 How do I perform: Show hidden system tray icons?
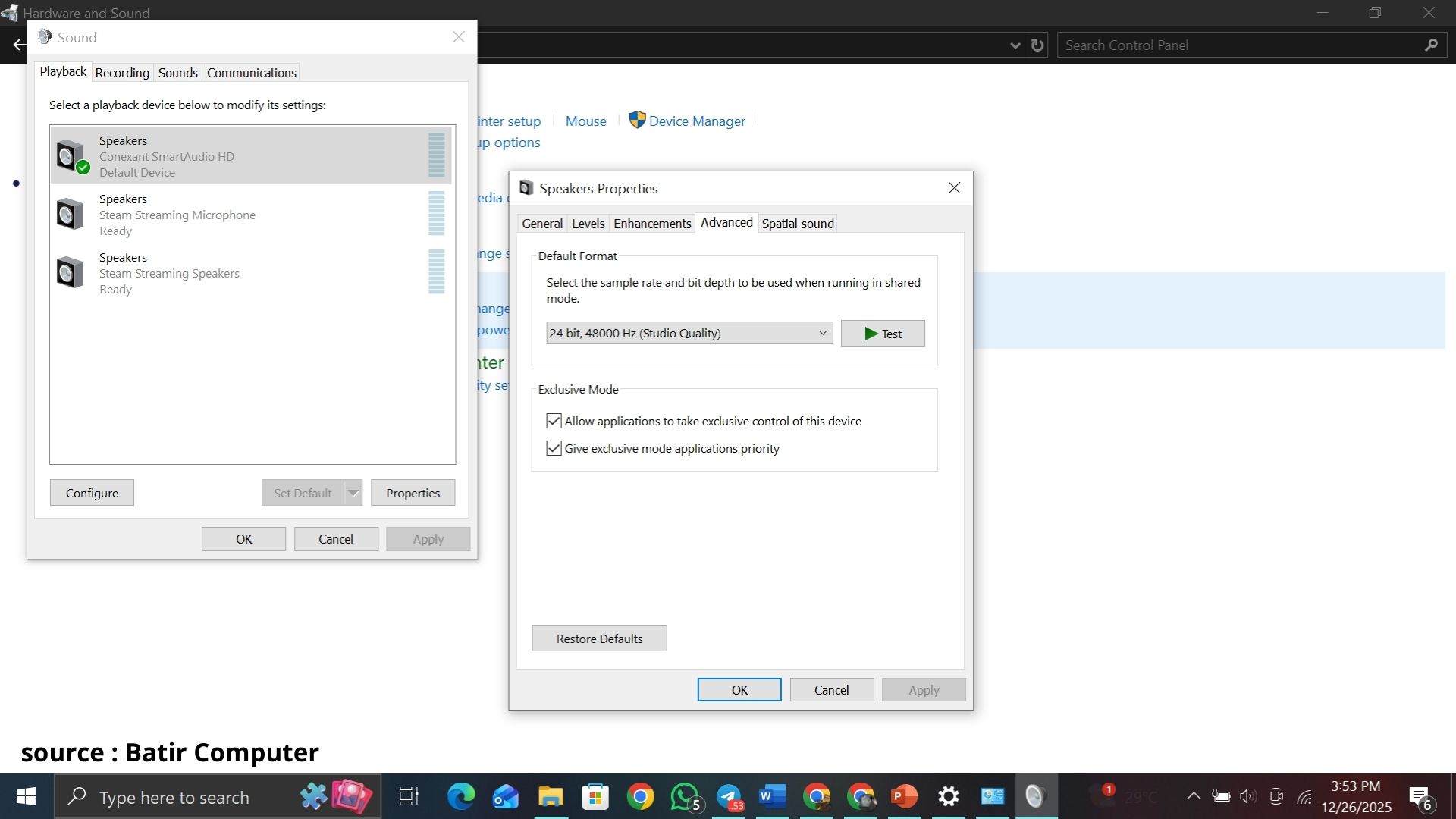(x=1194, y=796)
